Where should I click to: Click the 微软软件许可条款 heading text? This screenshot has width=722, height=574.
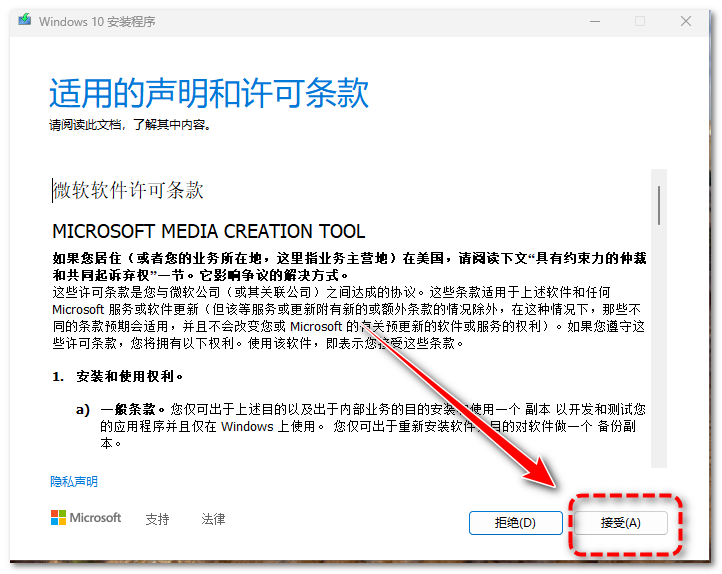pos(128,190)
